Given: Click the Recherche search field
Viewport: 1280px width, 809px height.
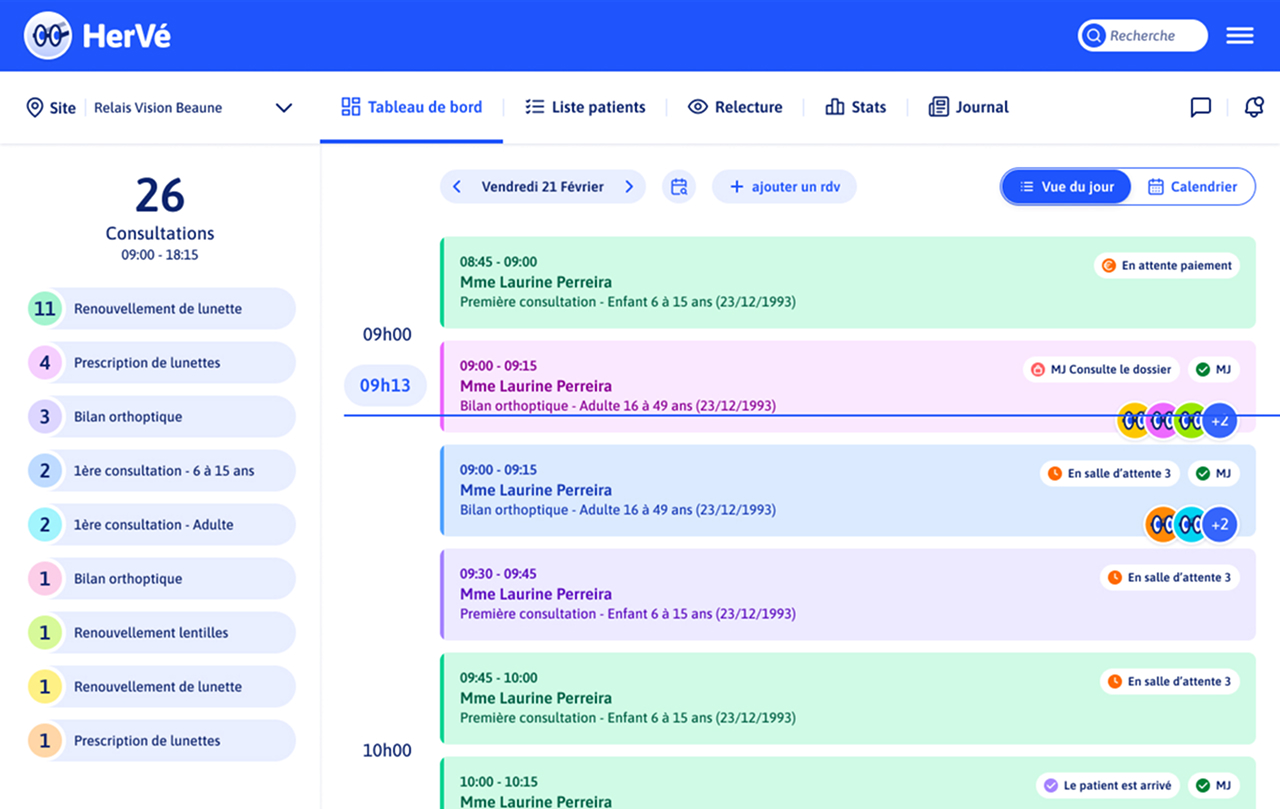Looking at the screenshot, I should coord(1143,36).
